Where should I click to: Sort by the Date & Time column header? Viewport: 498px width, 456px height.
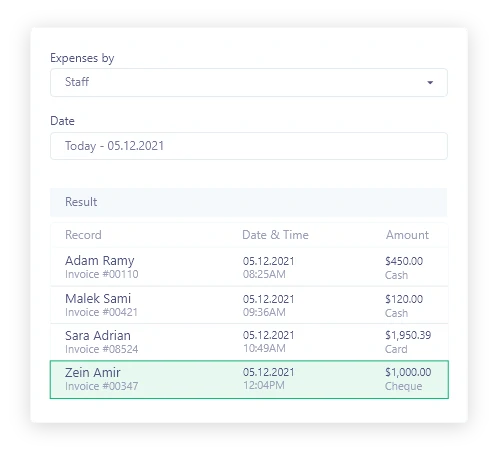[275, 235]
